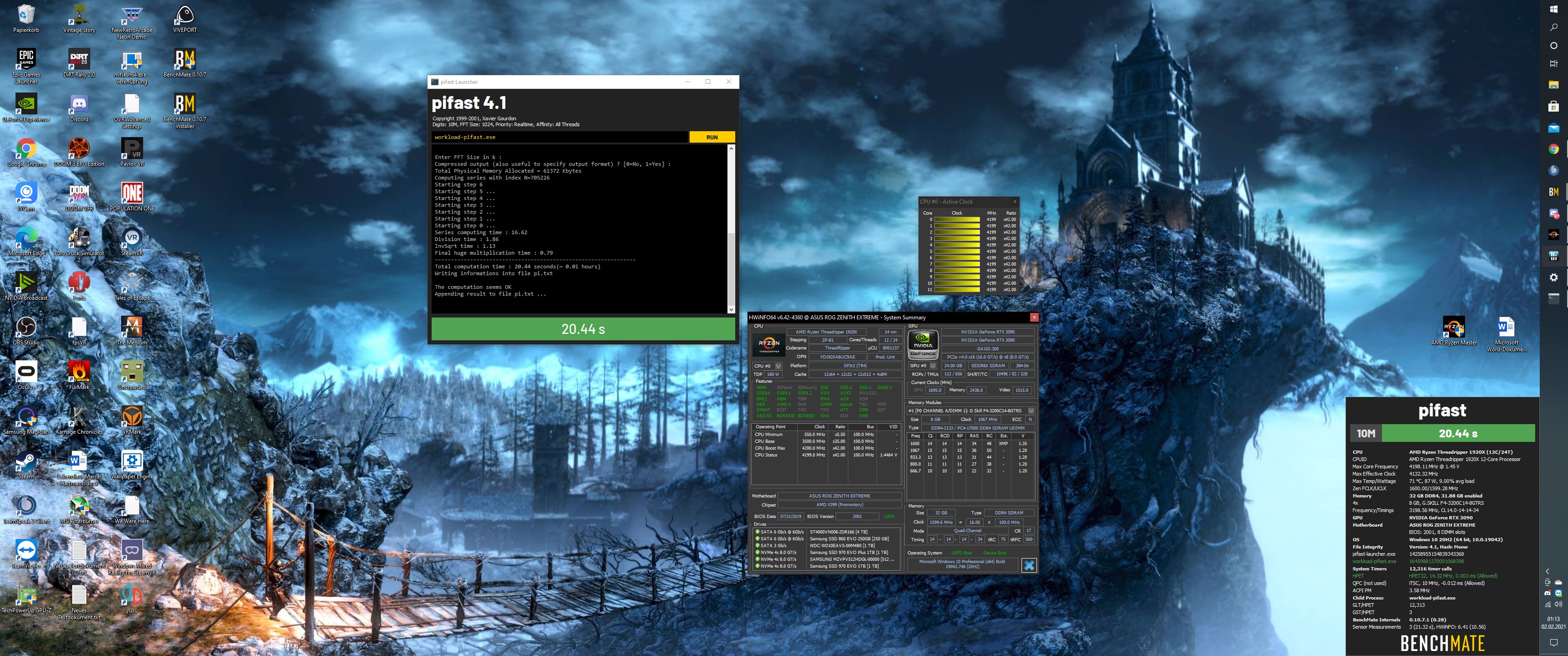This screenshot has height=656, width=1568.
Task: Open GeForce Experience desktop icon
Action: [x=26, y=108]
